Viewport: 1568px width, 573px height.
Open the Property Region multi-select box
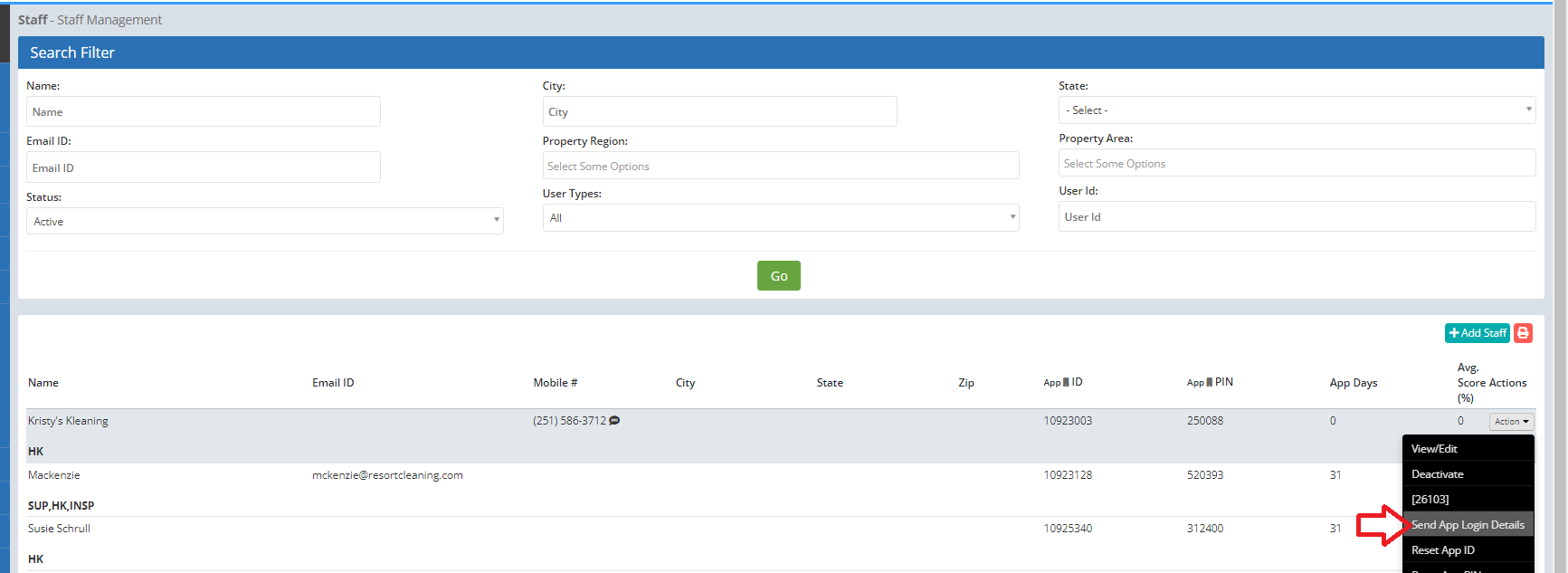pos(780,167)
